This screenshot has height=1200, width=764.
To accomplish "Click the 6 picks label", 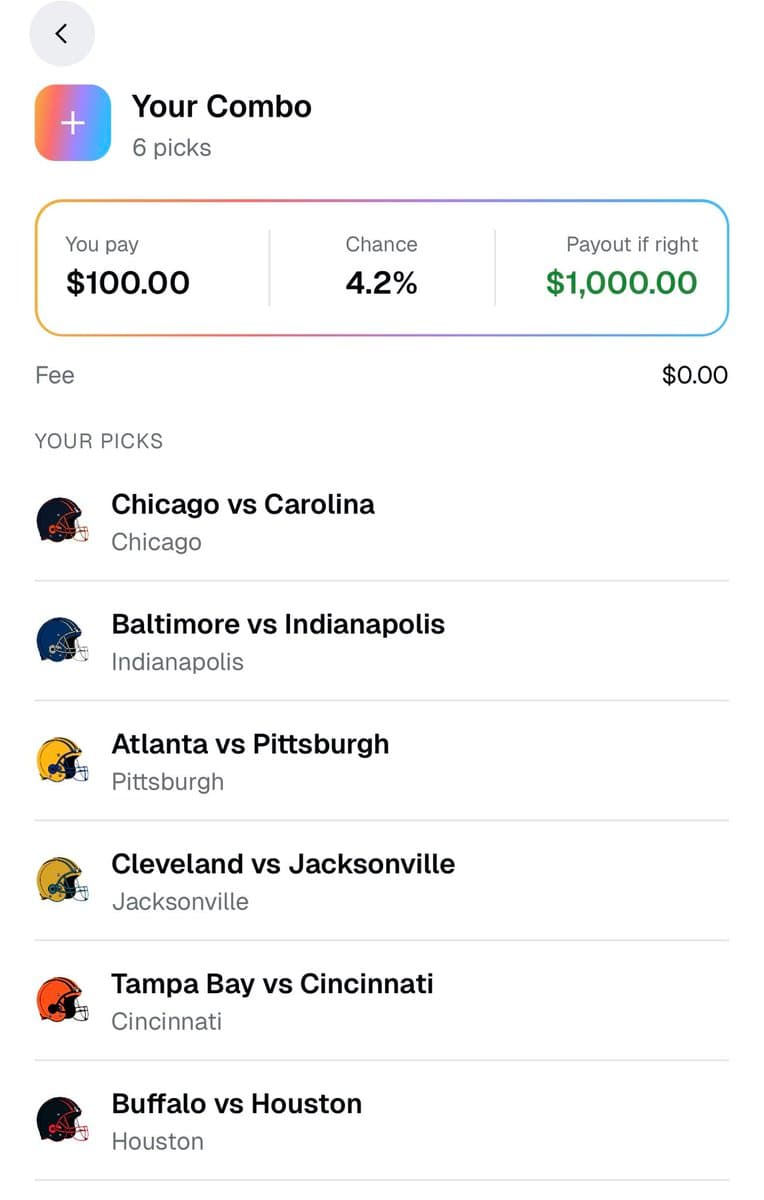I will click(172, 148).
